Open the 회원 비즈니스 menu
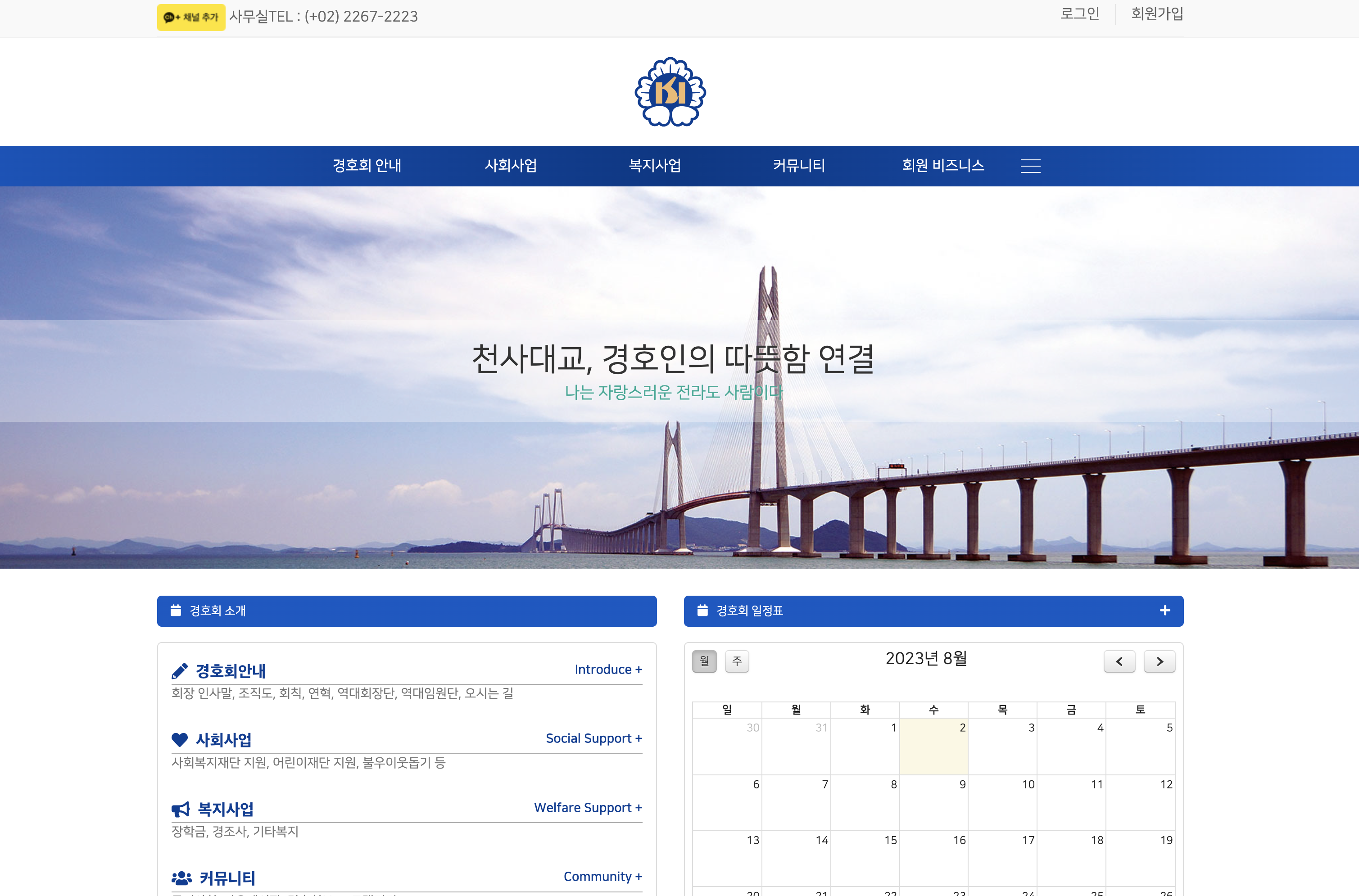This screenshot has width=1359, height=896. [943, 166]
